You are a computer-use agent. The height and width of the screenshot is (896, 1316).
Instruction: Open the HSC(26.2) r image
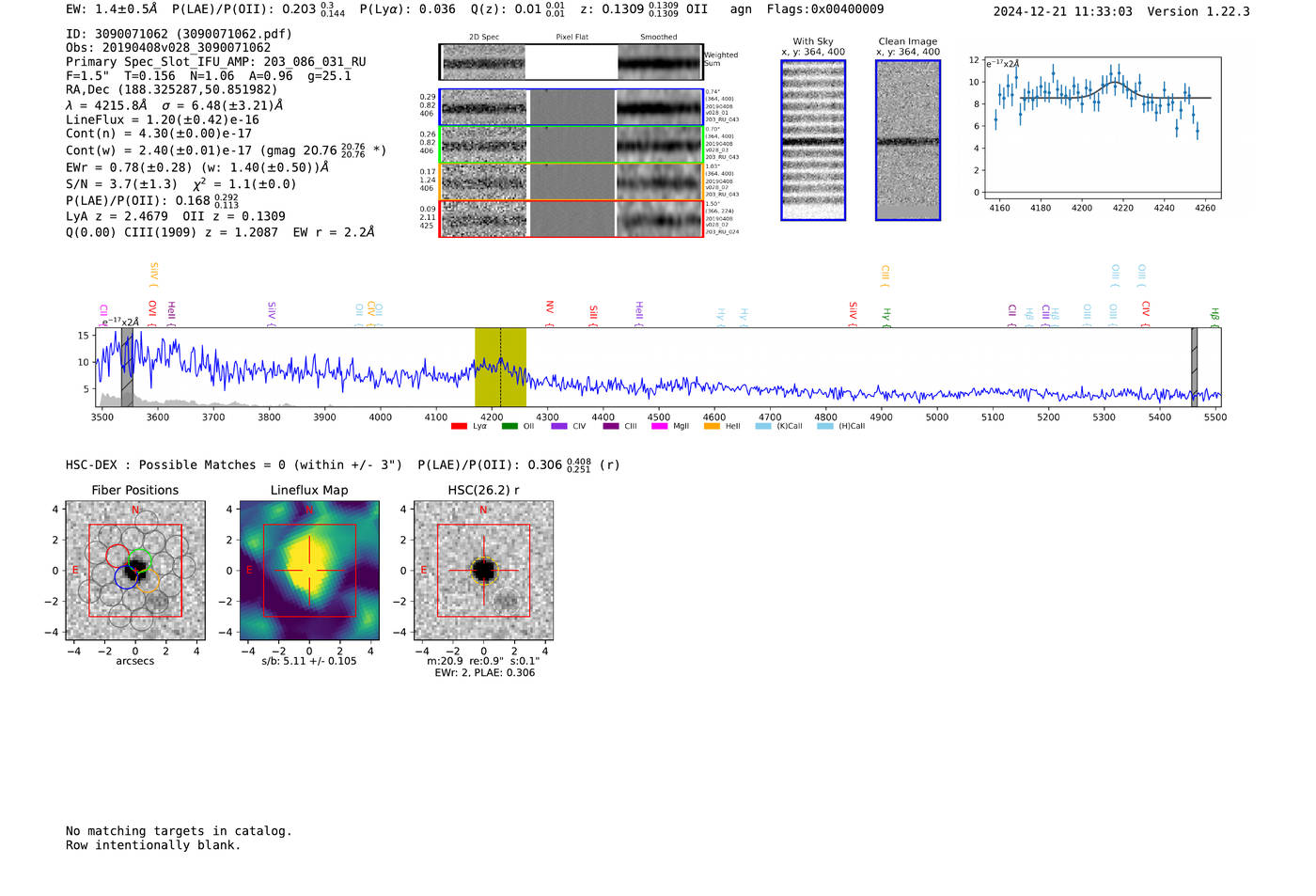[x=483, y=571]
